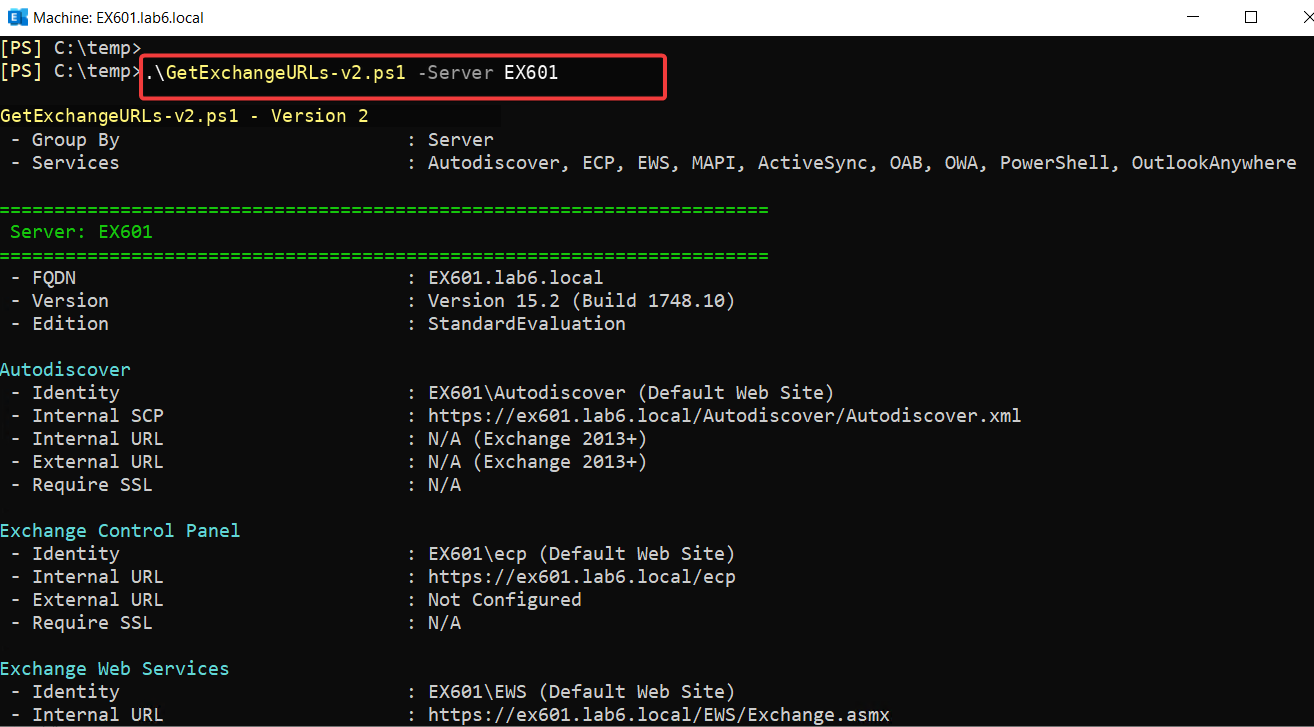Click the '-Server' parameter in the command
This screenshot has height=727, width=1314.
click(x=454, y=72)
